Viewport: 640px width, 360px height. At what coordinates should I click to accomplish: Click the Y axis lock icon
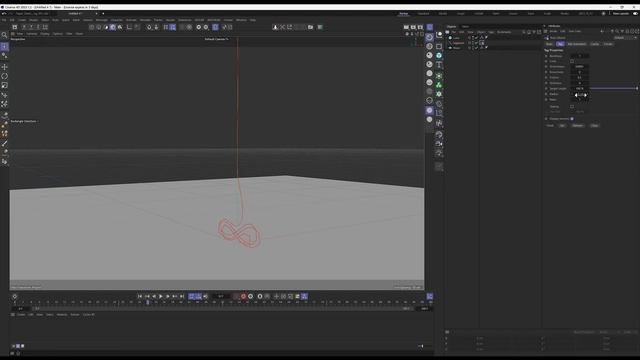(31, 27)
